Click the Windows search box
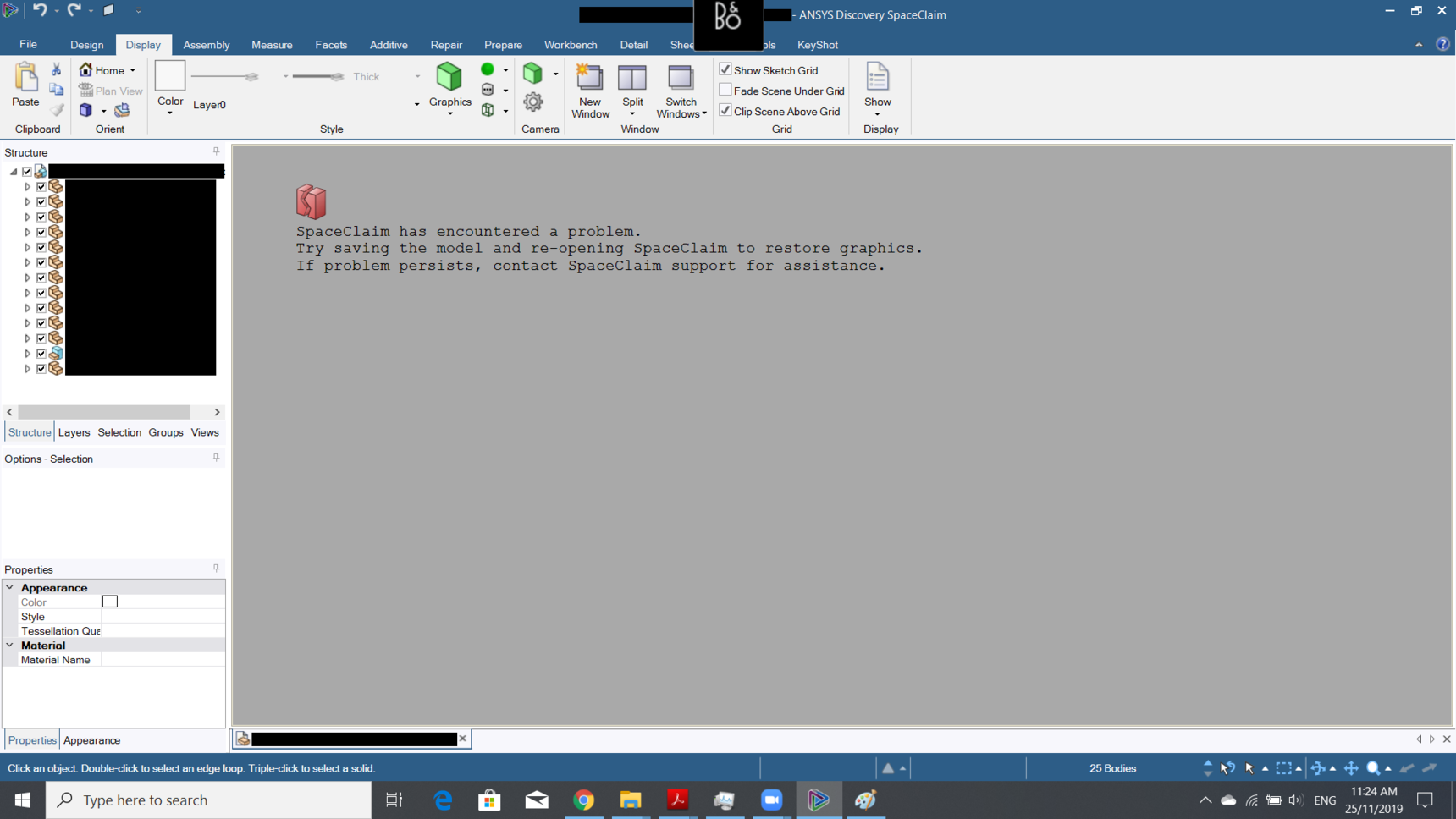Viewport: 1456px width, 819px height. click(208, 800)
